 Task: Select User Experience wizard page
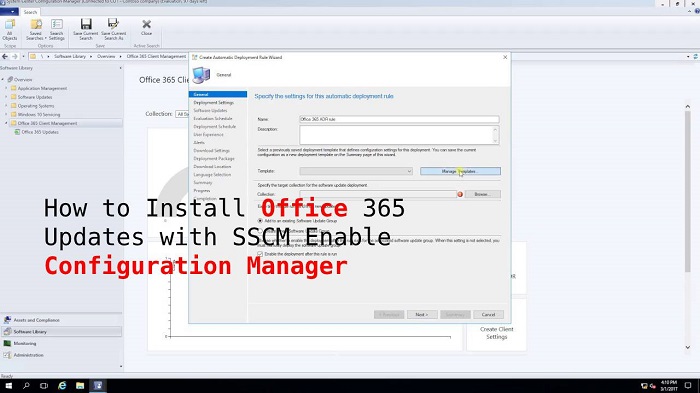(x=208, y=134)
